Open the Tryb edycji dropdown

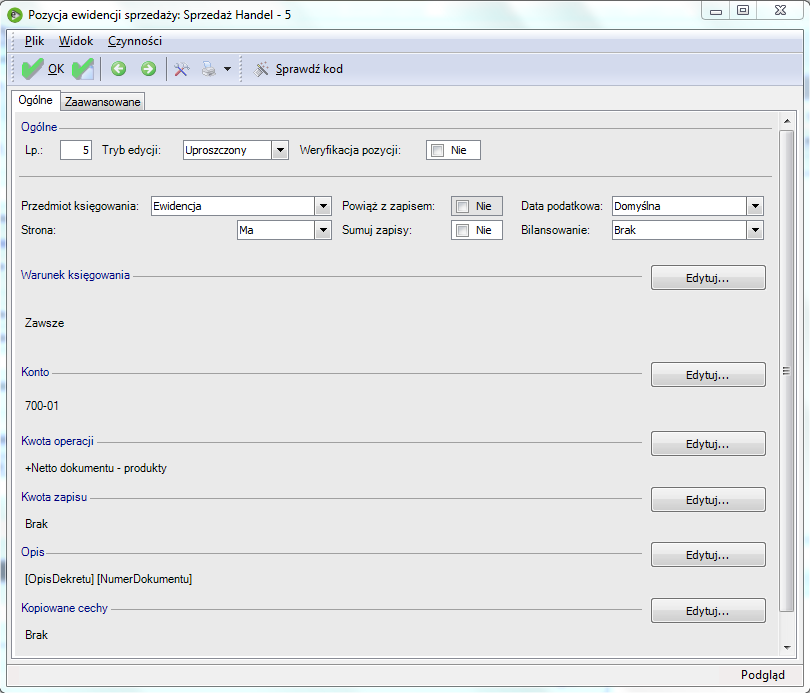point(280,150)
